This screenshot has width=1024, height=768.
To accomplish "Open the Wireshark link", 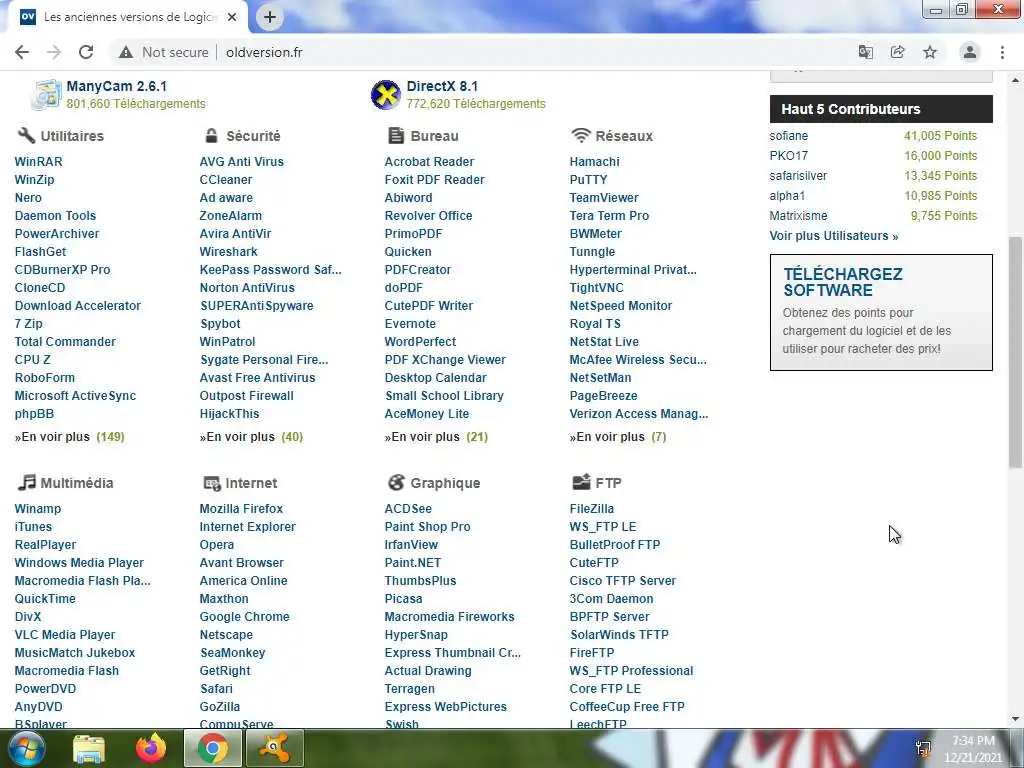I will (x=229, y=251).
